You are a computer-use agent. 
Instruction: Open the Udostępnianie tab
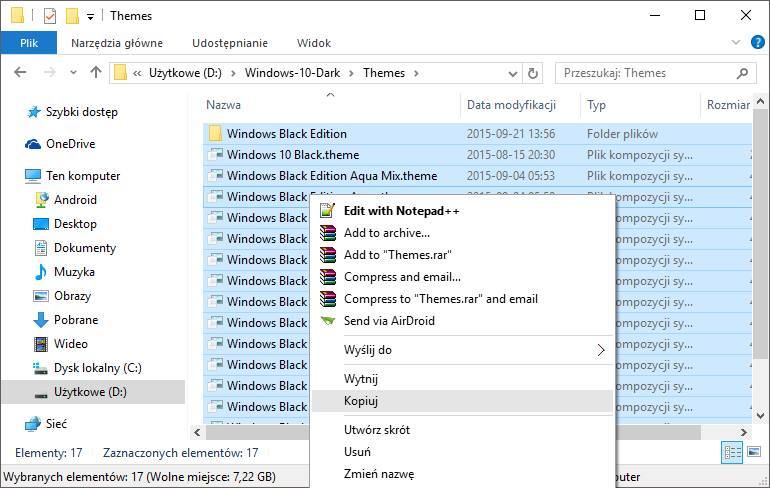point(230,43)
